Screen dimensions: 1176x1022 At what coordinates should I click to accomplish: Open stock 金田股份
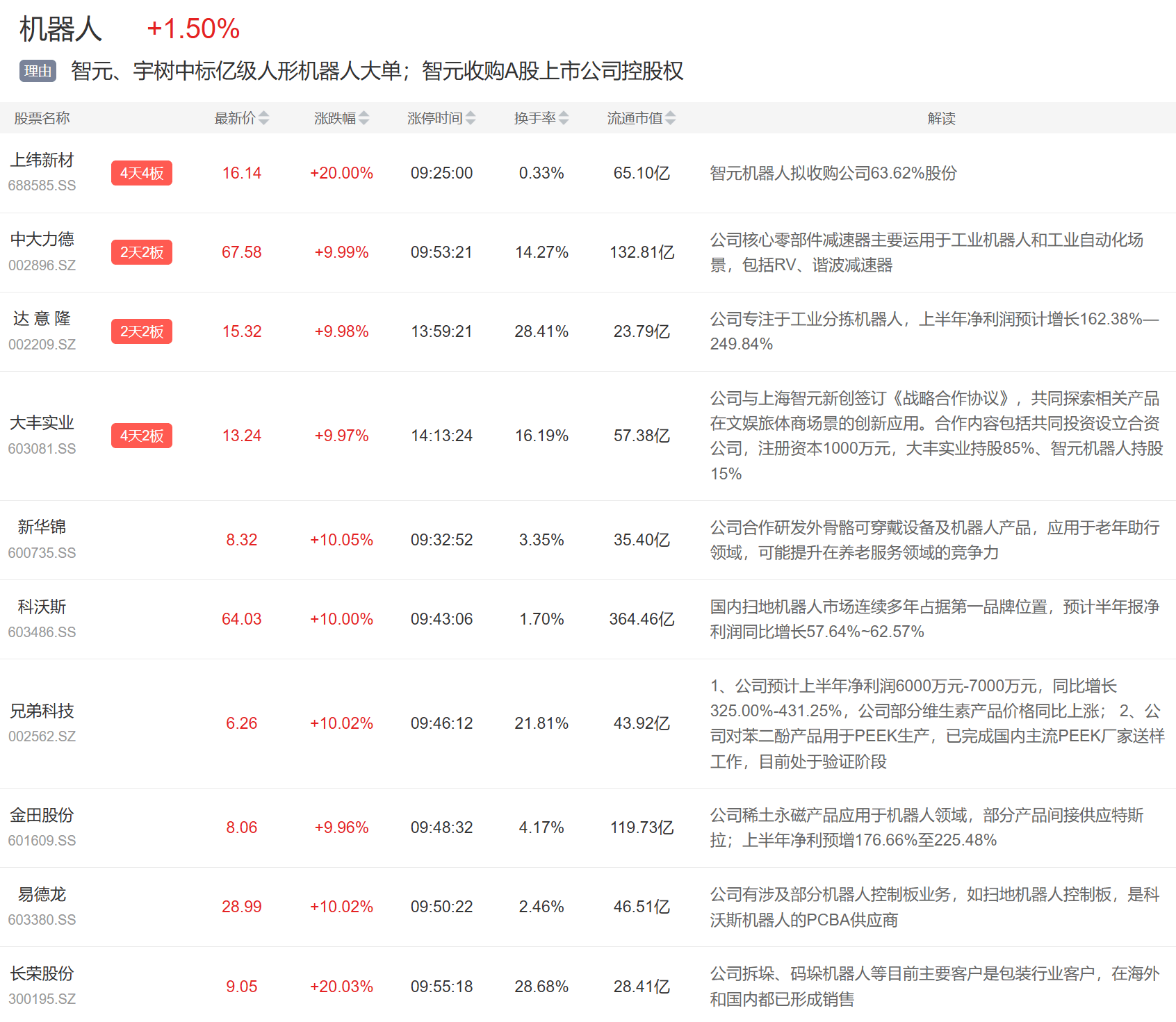(x=42, y=816)
